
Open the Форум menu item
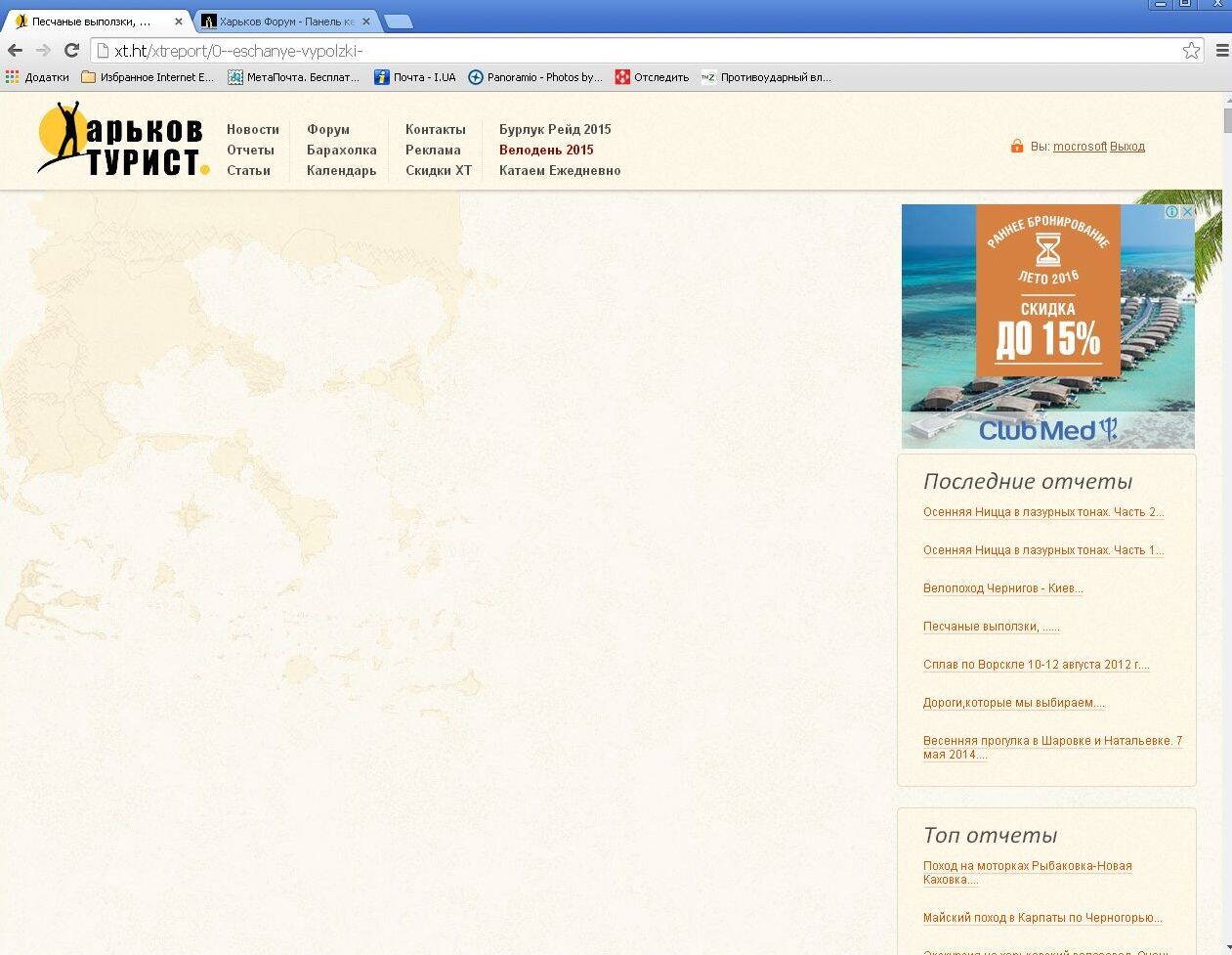click(x=327, y=129)
